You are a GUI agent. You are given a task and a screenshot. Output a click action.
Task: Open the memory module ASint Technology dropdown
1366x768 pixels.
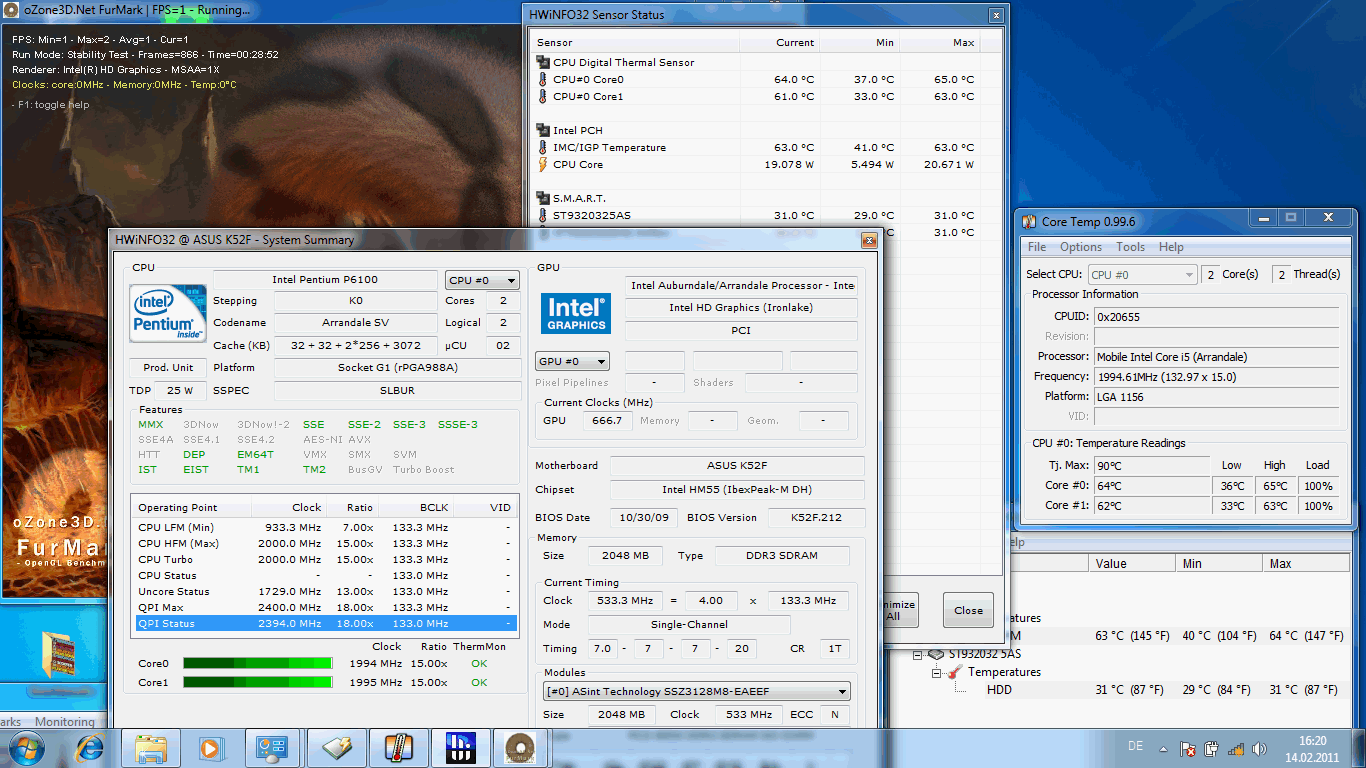point(697,691)
